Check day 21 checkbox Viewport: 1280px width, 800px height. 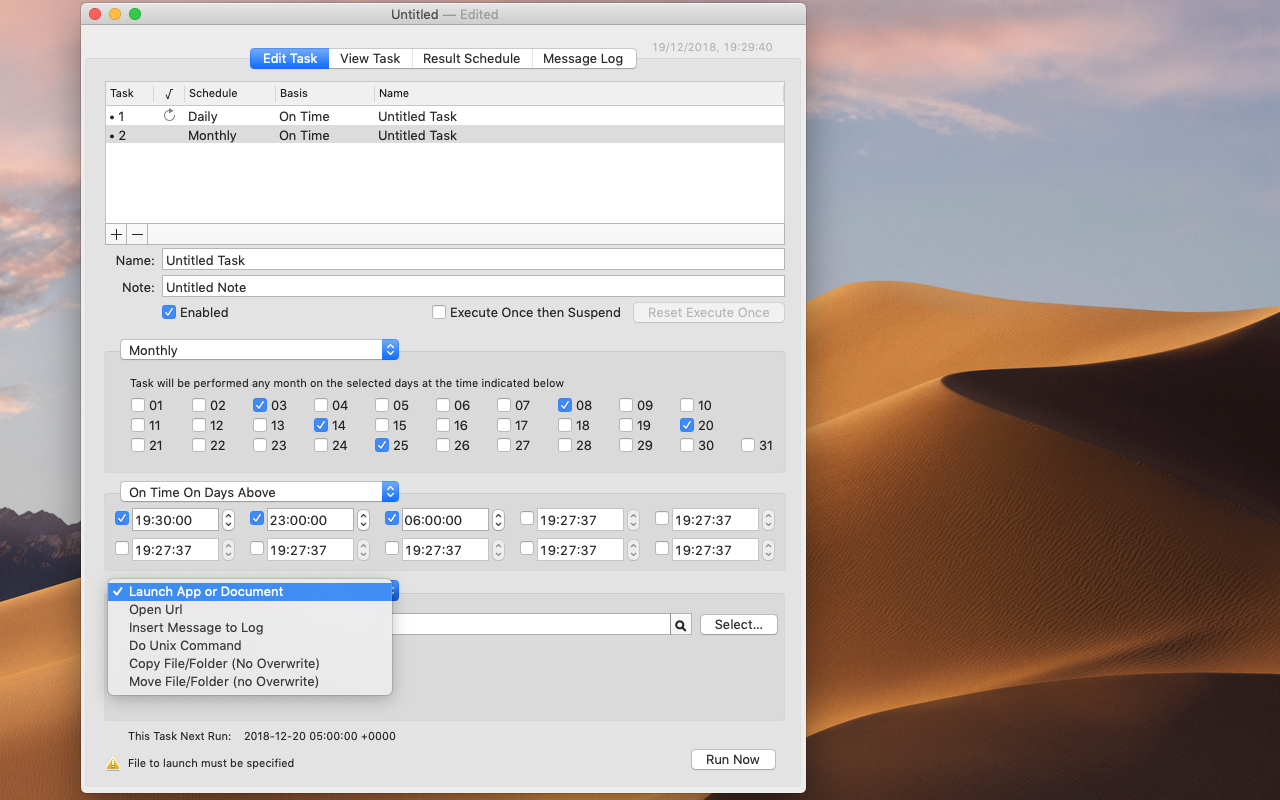(138, 445)
